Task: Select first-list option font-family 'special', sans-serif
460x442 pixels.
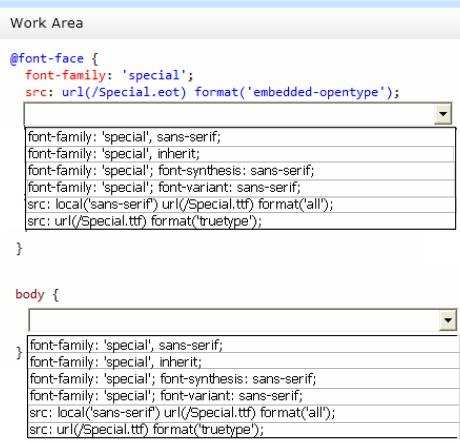Action: [240, 137]
